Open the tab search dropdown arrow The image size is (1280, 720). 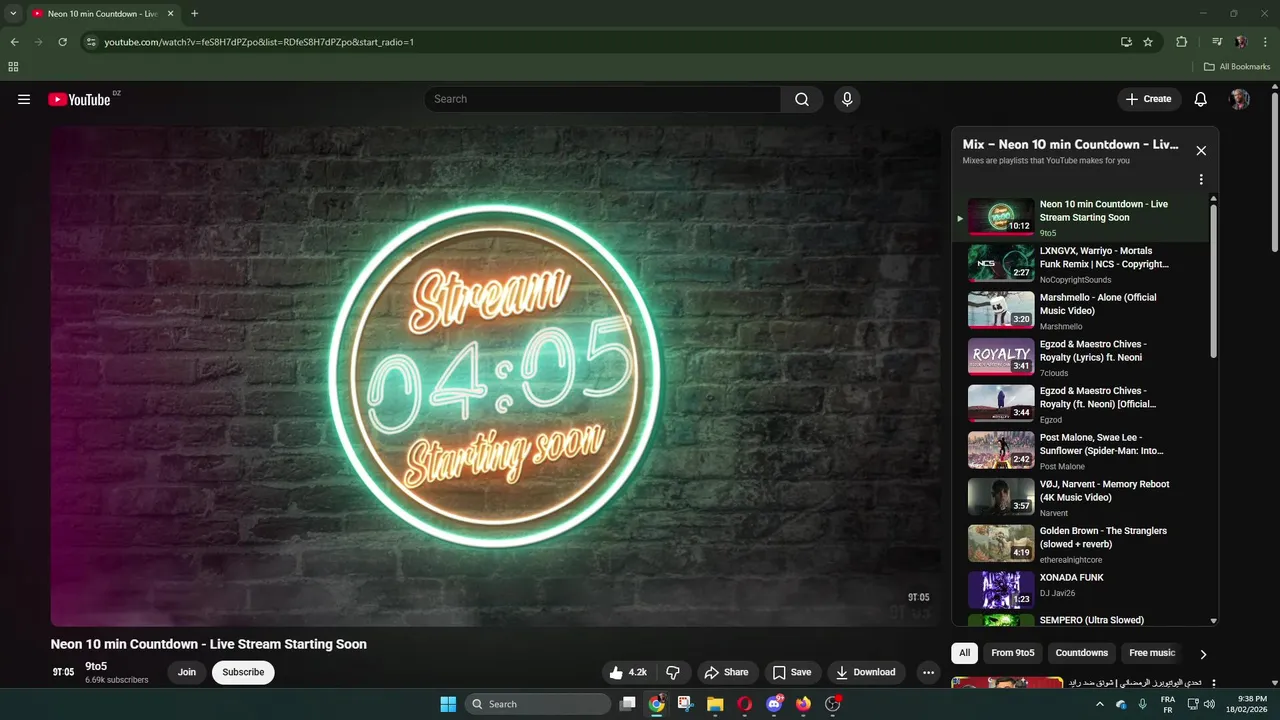(x=13, y=14)
